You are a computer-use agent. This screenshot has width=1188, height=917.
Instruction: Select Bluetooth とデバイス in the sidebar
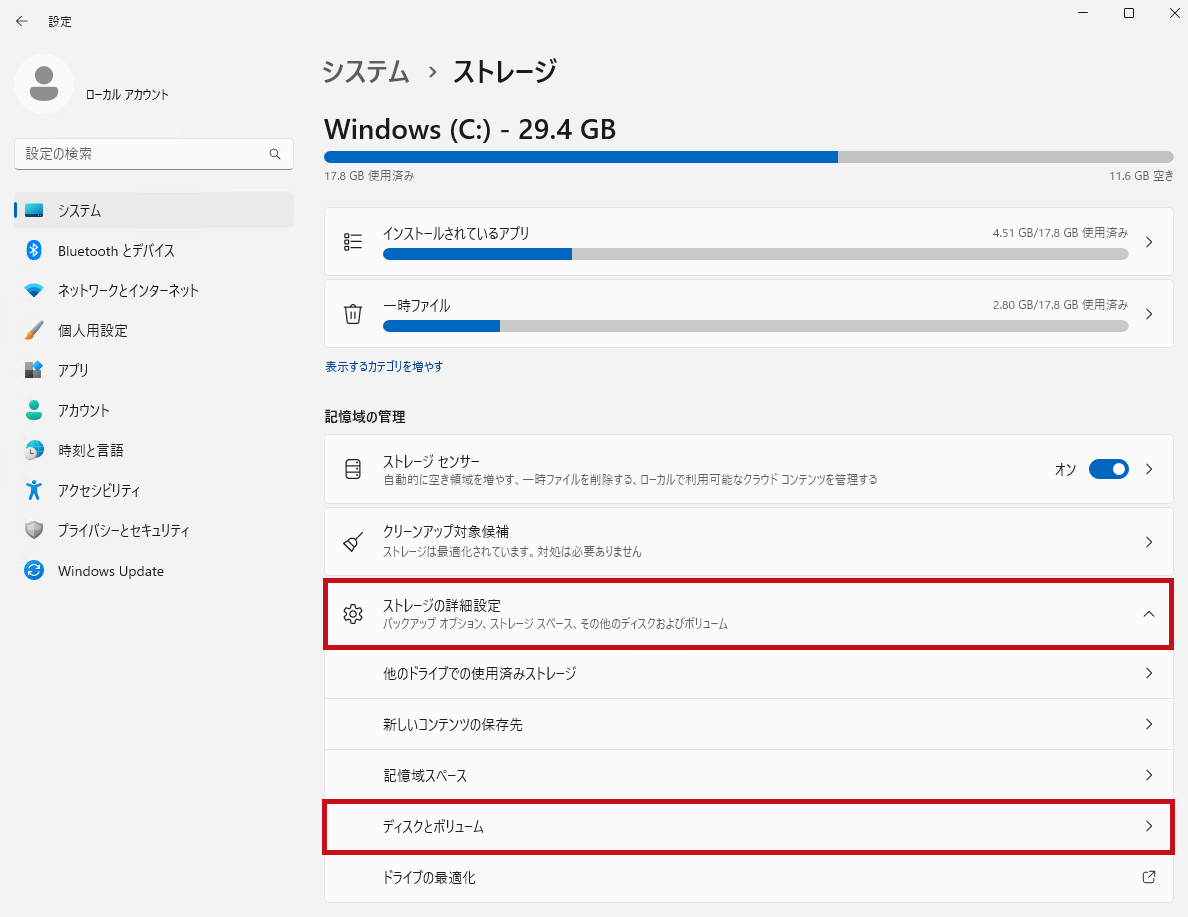[154, 250]
